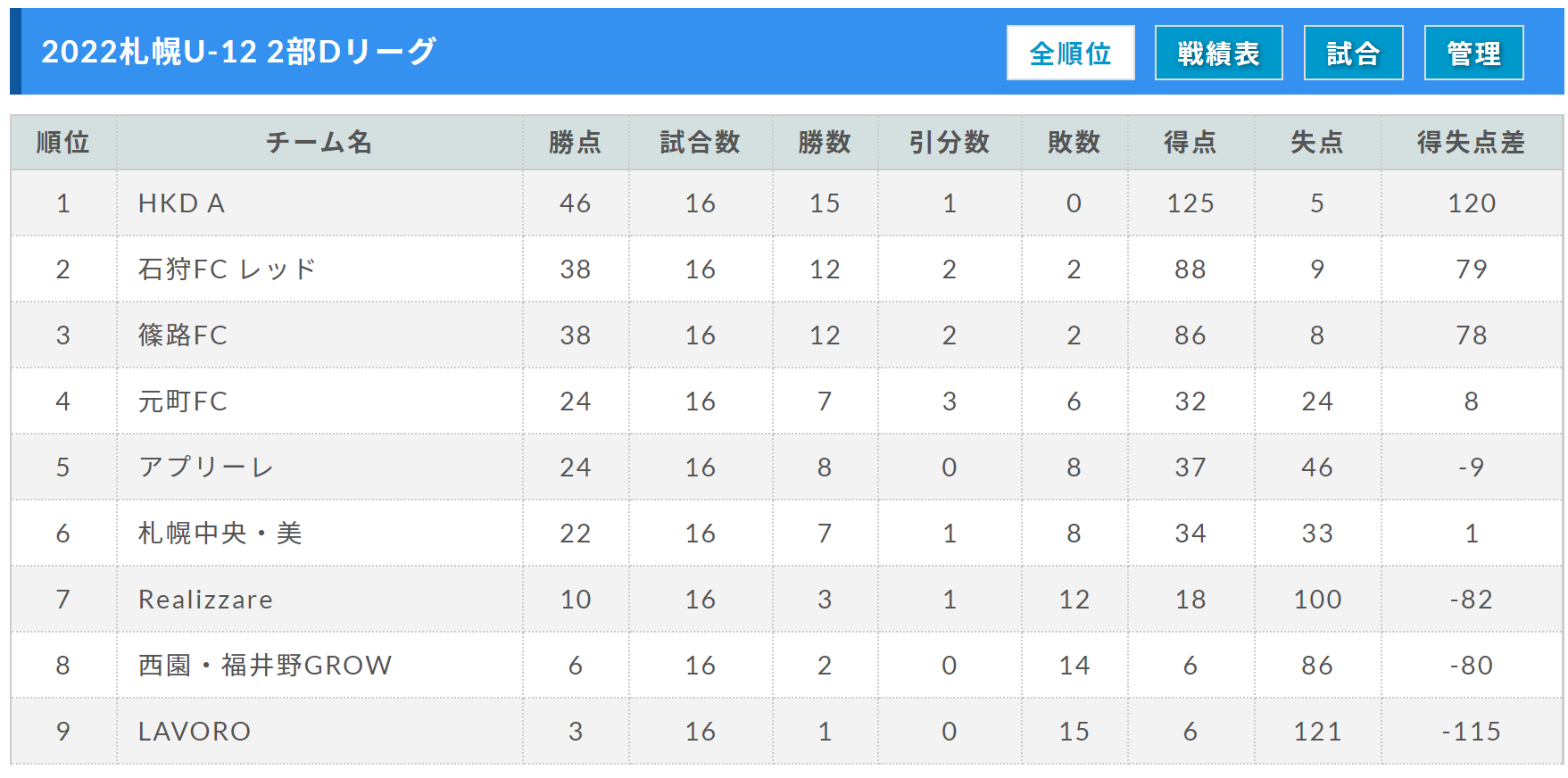Viewport: 1568px width, 778px height.
Task: Select team HKD A in the table
Action: point(181,203)
